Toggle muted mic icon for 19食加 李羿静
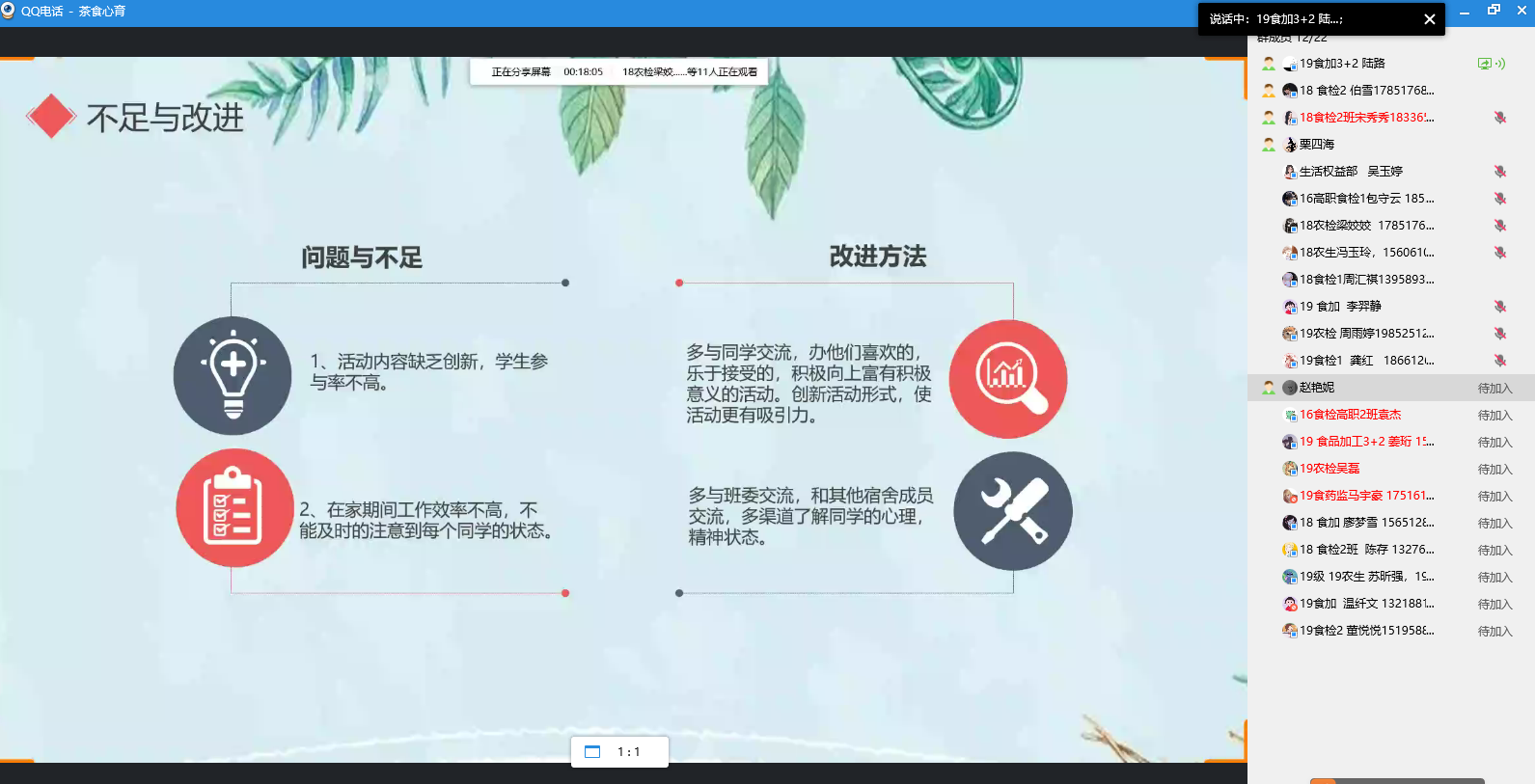 [x=1500, y=307]
